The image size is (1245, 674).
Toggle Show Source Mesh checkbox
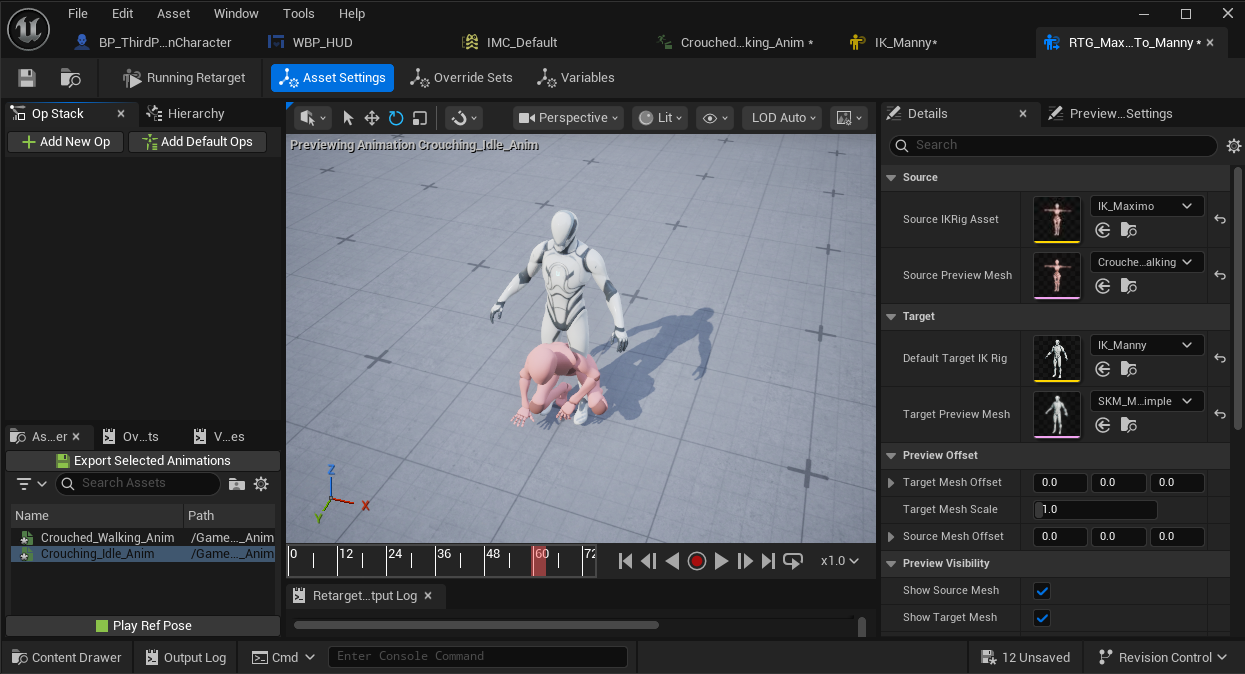pos(1042,591)
